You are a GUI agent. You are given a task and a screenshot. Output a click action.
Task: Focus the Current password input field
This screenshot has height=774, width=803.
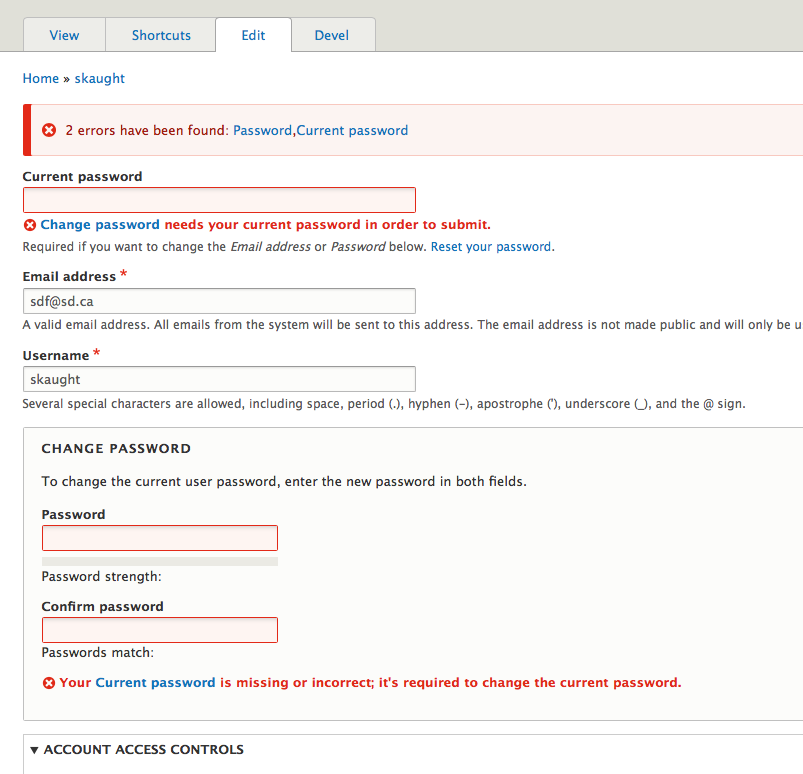(219, 200)
